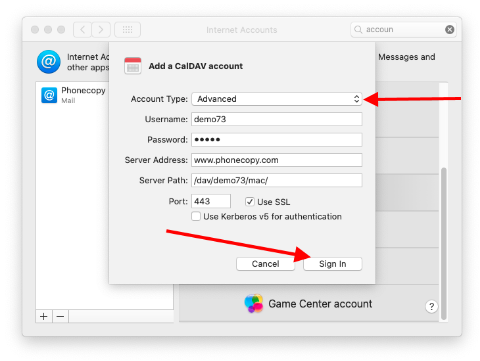Click the forward navigation arrow in toolbar
The width and height of the screenshot is (480, 361).
click(x=101, y=30)
